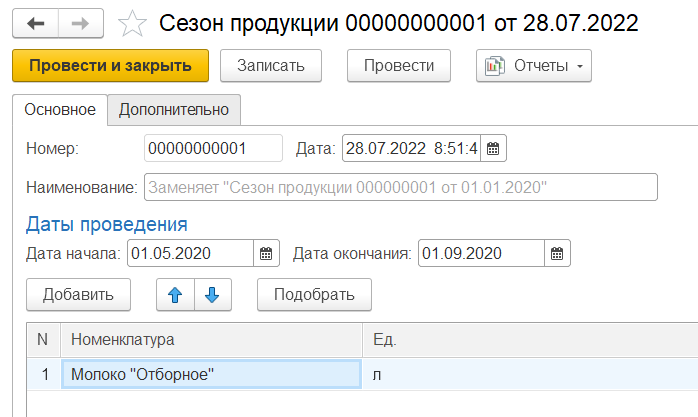Add a row with Добавить
Viewport: 698px width, 417px height.
tap(71, 294)
